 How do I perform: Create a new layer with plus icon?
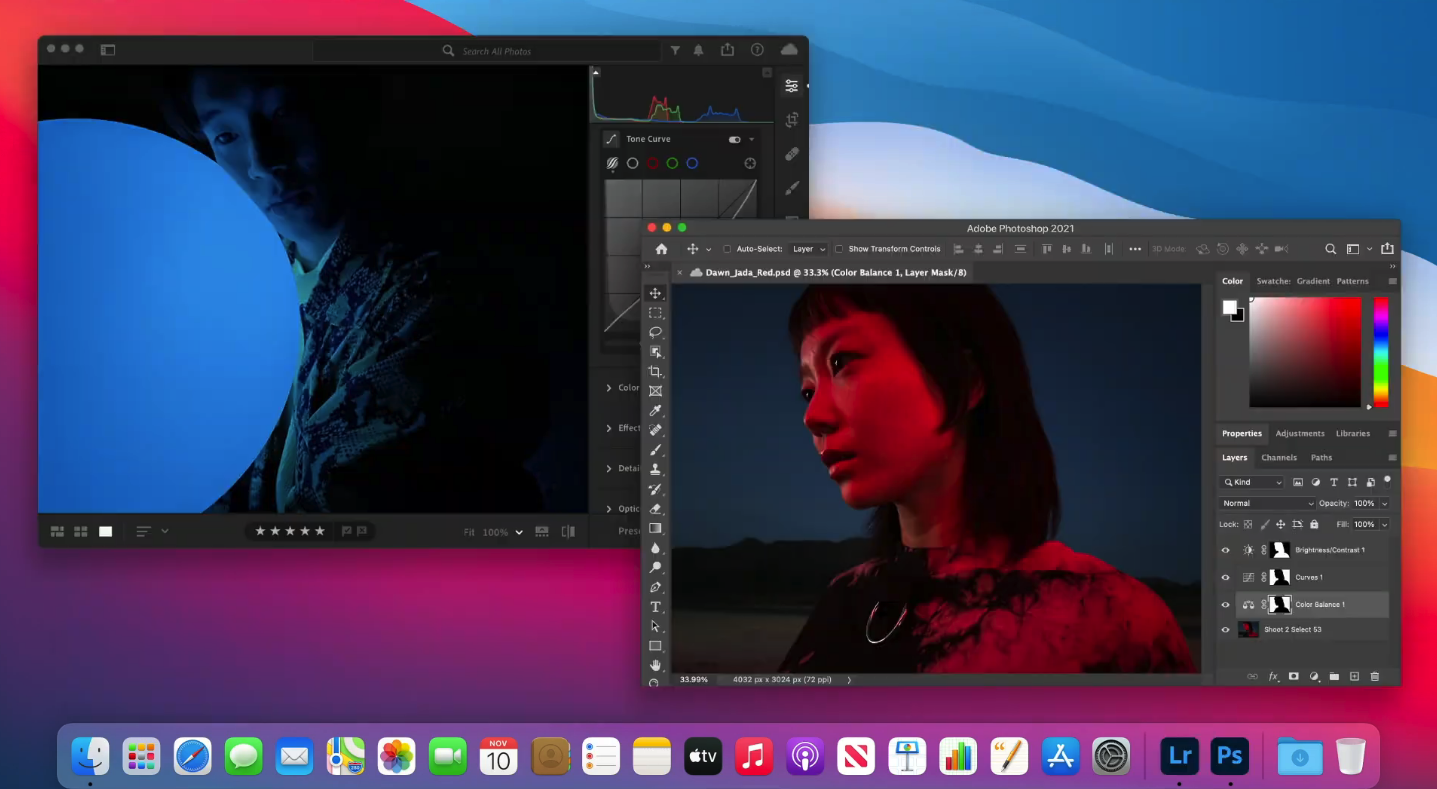(x=1354, y=677)
